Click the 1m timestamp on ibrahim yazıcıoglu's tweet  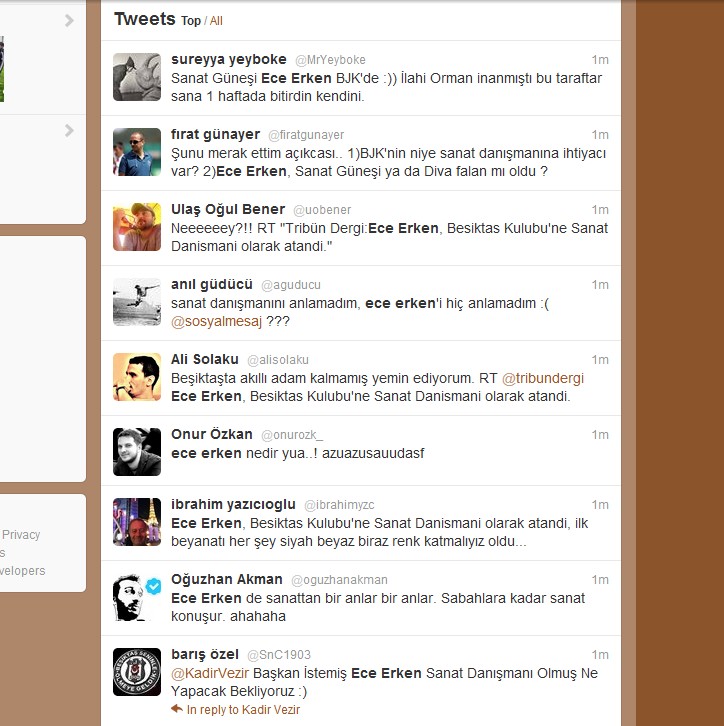600,505
